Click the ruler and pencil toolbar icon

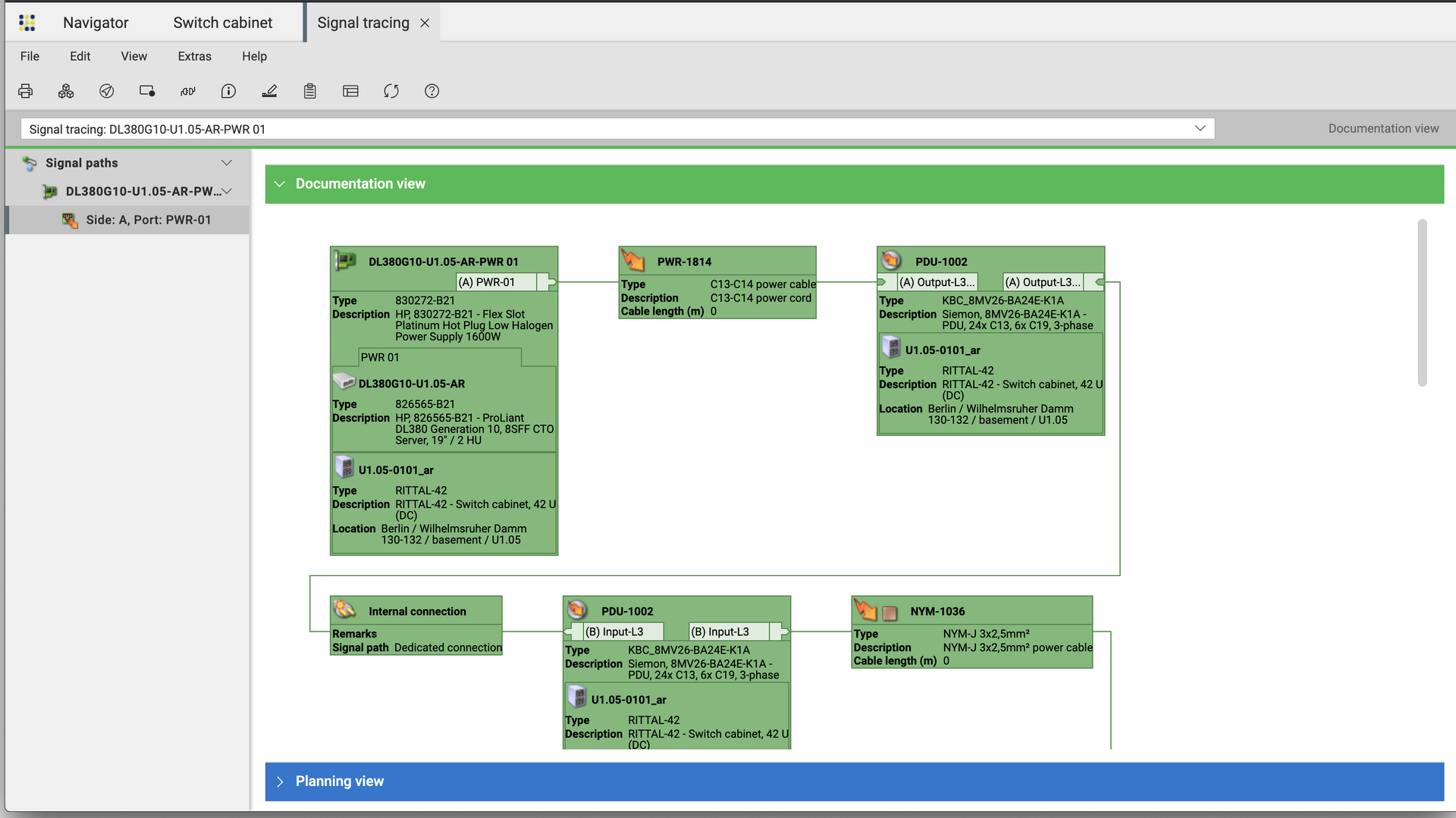(269, 91)
